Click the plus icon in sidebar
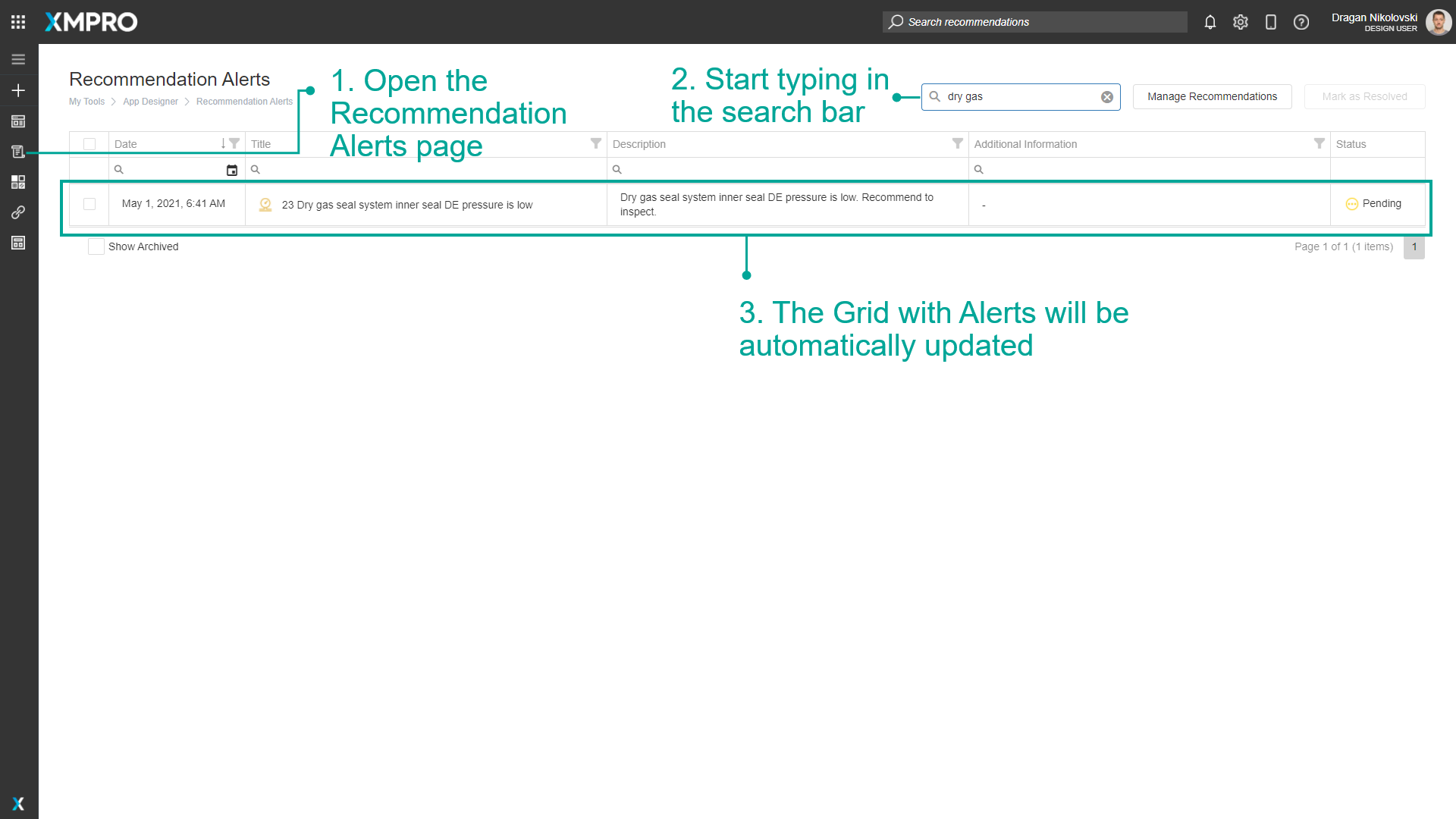This screenshot has height=819, width=1456. [x=18, y=90]
